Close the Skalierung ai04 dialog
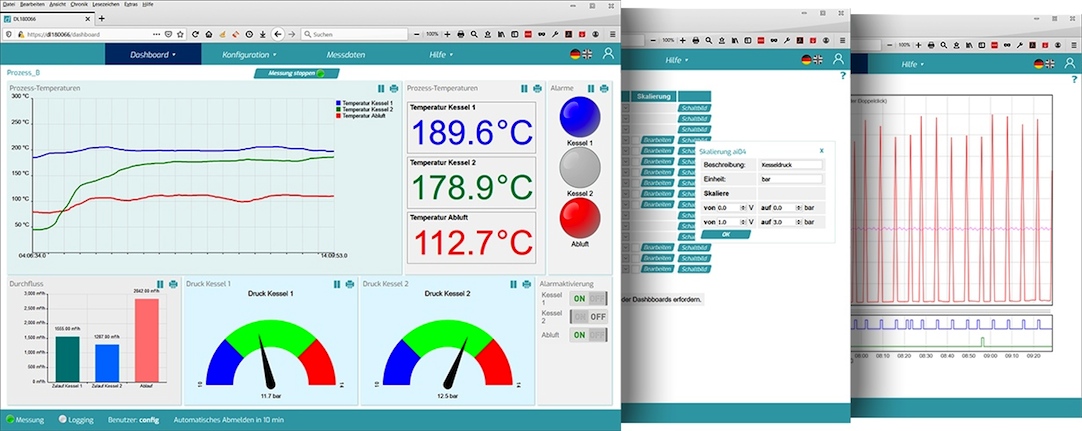This screenshot has width=1082, height=431. pos(821,150)
